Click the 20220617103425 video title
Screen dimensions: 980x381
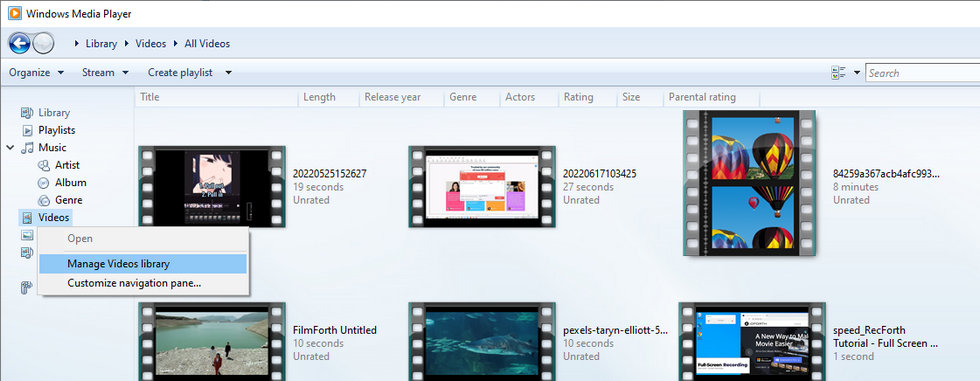tap(599, 174)
